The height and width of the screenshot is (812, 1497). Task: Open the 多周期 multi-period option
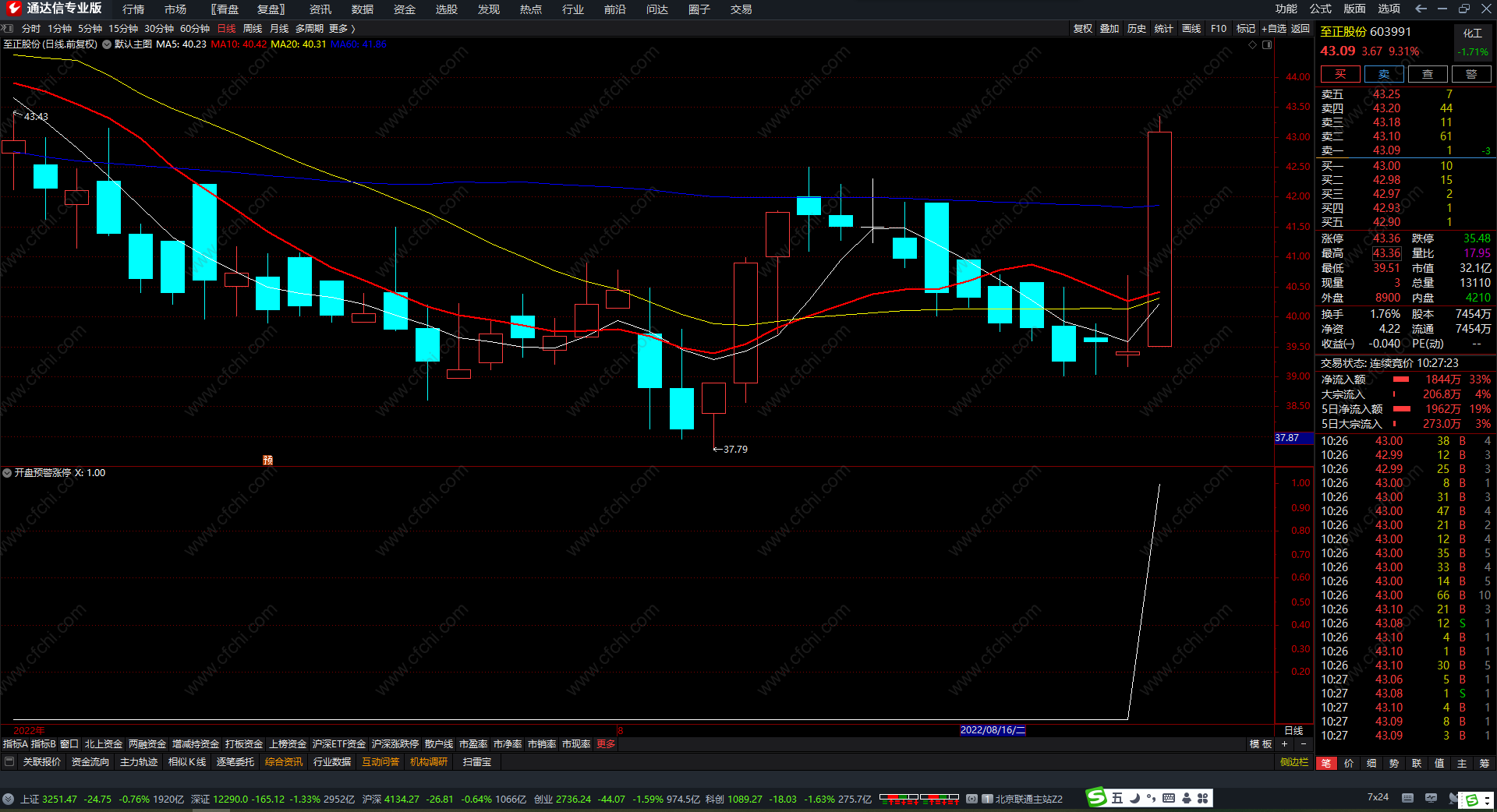[310, 29]
